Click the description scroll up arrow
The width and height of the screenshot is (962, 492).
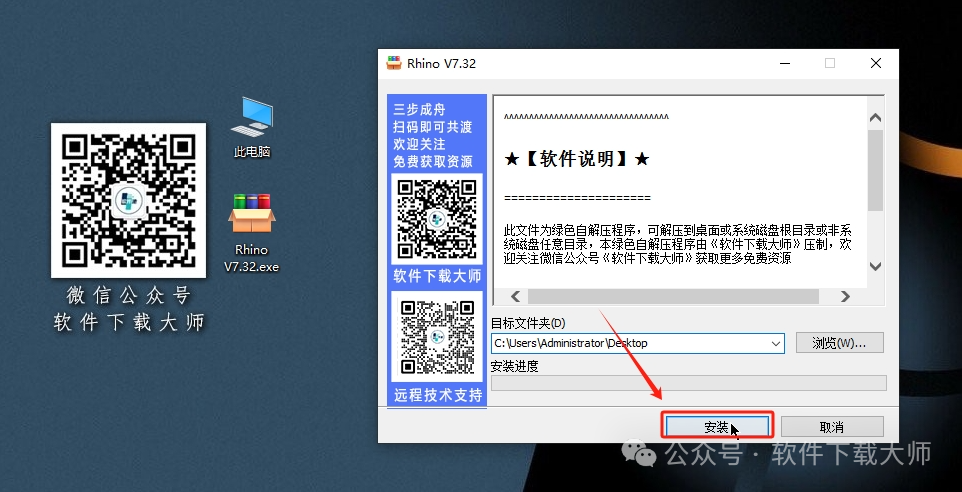(x=875, y=118)
